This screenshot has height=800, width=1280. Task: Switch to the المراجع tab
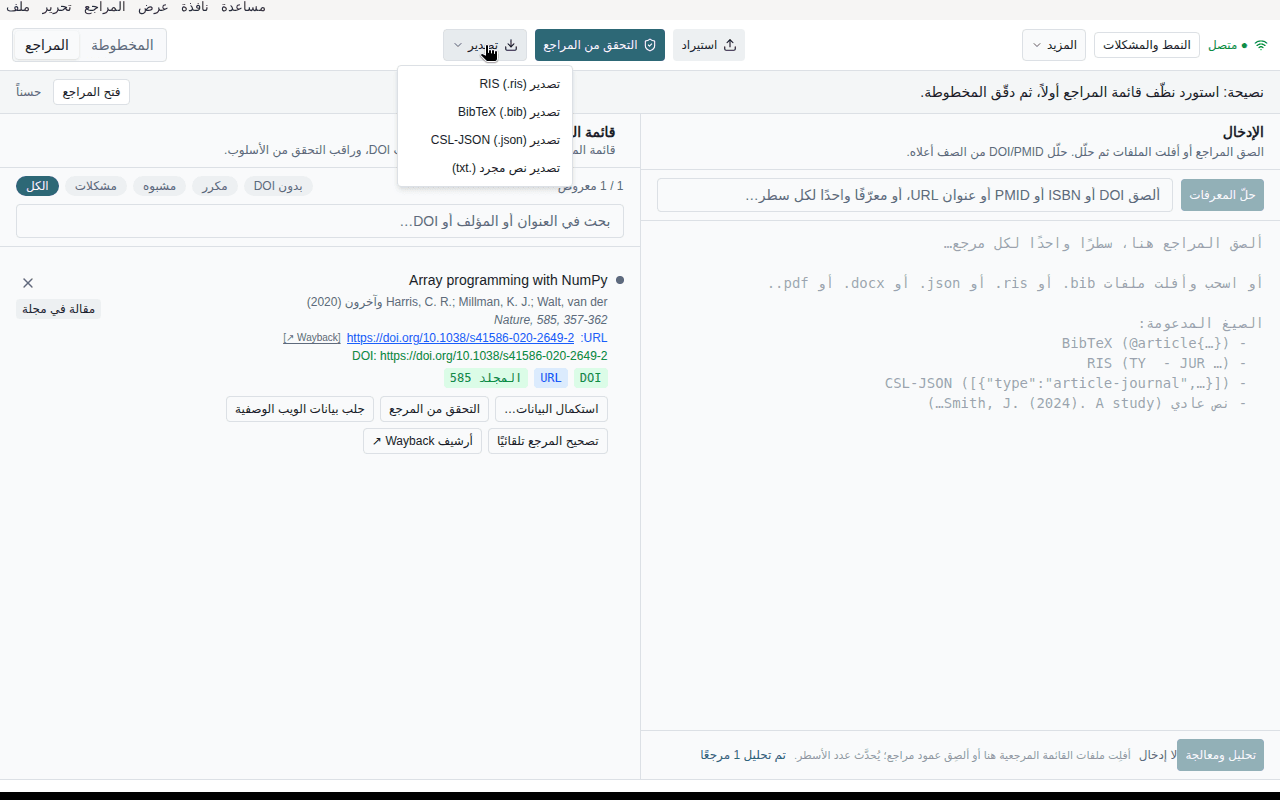click(x=47, y=45)
